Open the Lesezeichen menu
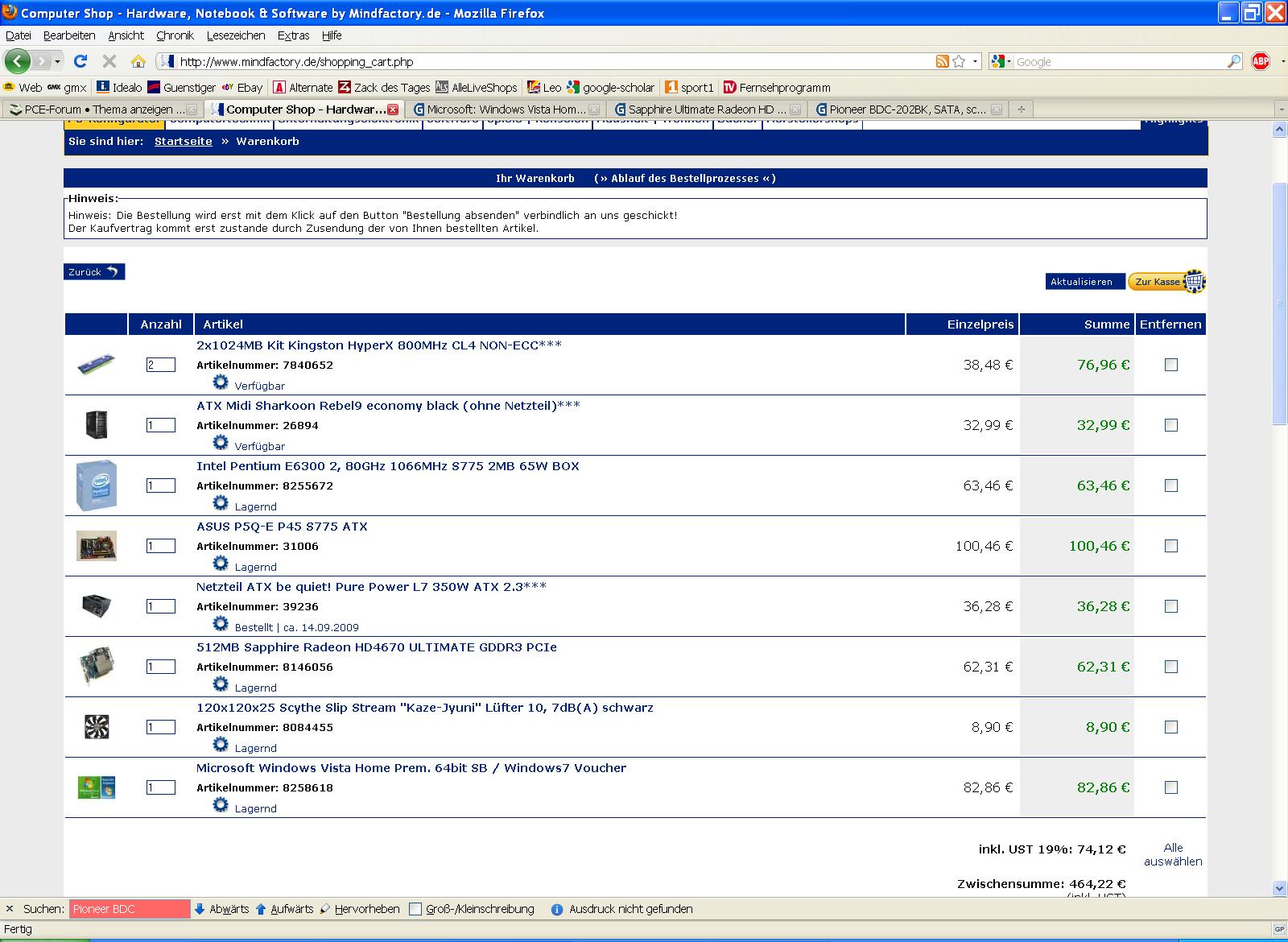The image size is (1288, 942). coord(235,35)
